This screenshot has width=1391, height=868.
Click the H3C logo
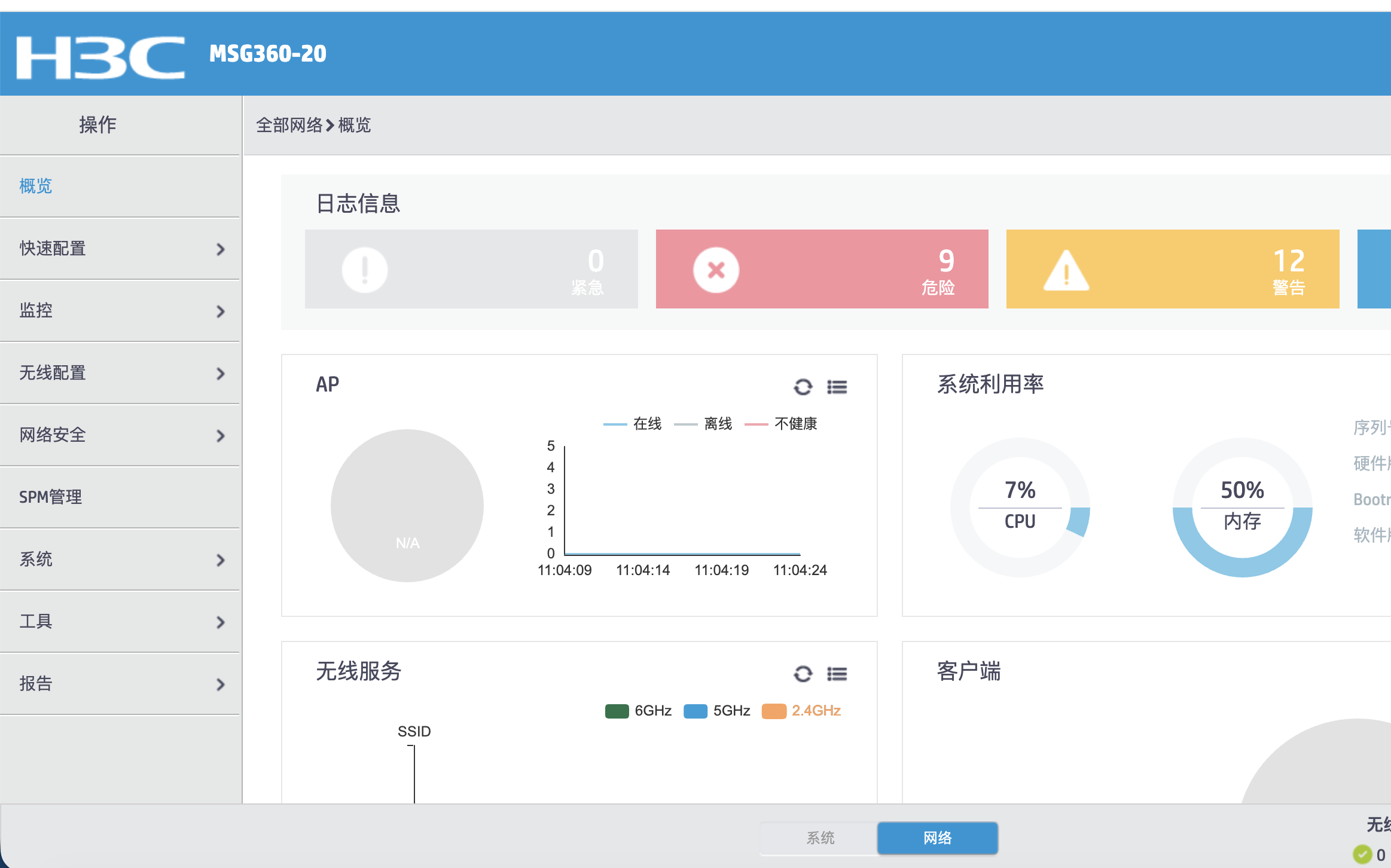pyautogui.click(x=100, y=57)
